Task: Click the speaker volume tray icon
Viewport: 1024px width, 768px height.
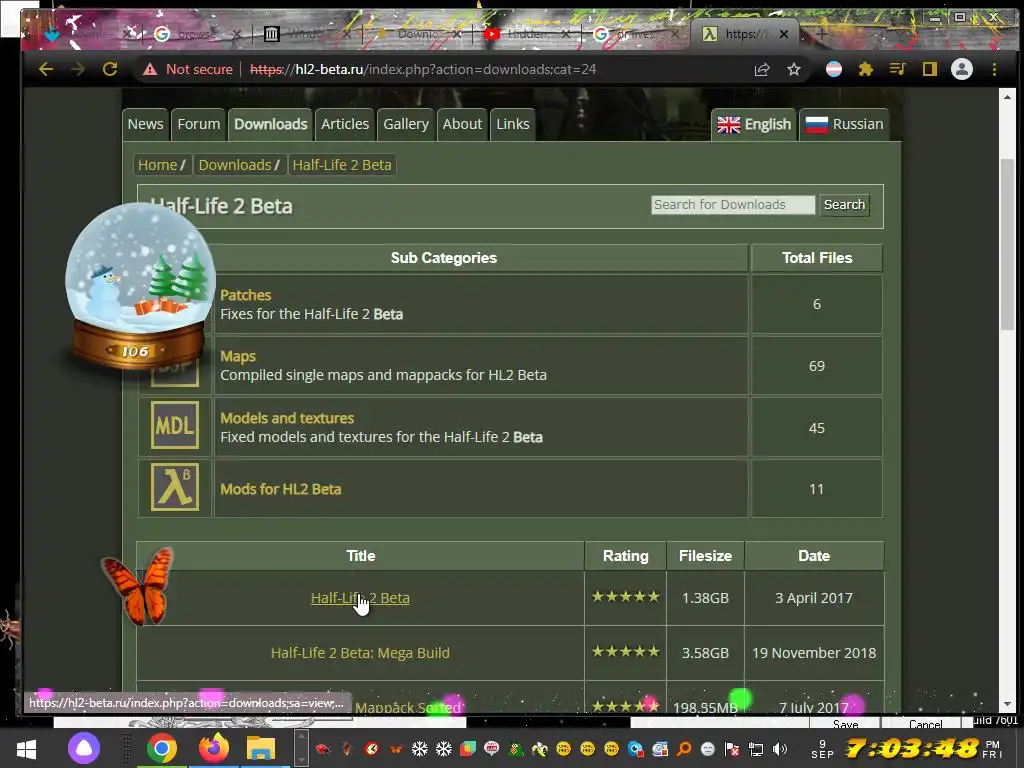Action: pos(780,749)
